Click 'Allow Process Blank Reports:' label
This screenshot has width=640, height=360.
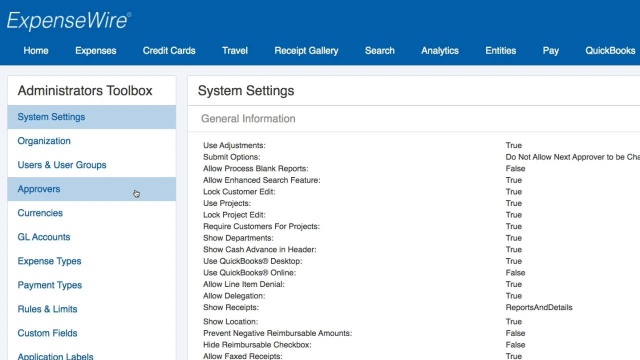click(x=256, y=169)
